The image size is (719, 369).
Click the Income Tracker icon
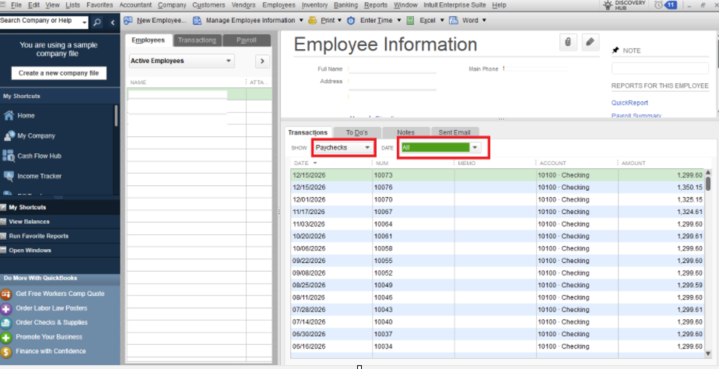point(9,176)
